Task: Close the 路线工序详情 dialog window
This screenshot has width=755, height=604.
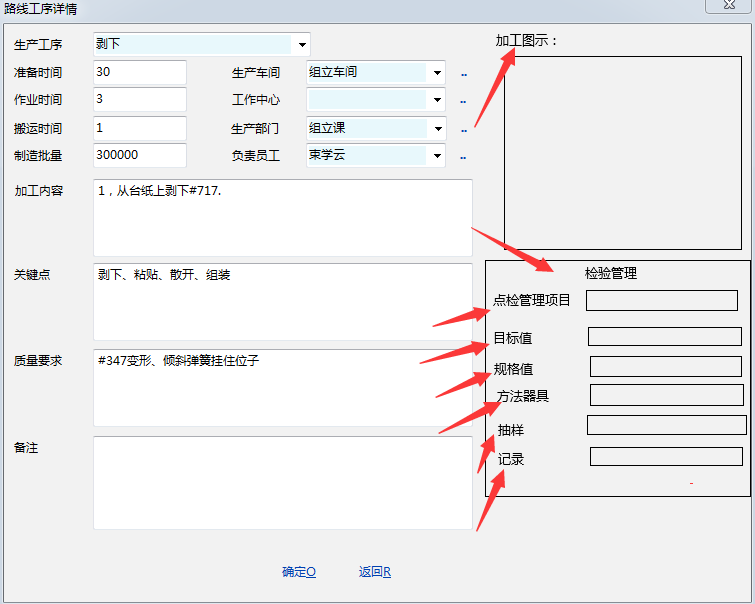Action: pyautogui.click(x=729, y=6)
